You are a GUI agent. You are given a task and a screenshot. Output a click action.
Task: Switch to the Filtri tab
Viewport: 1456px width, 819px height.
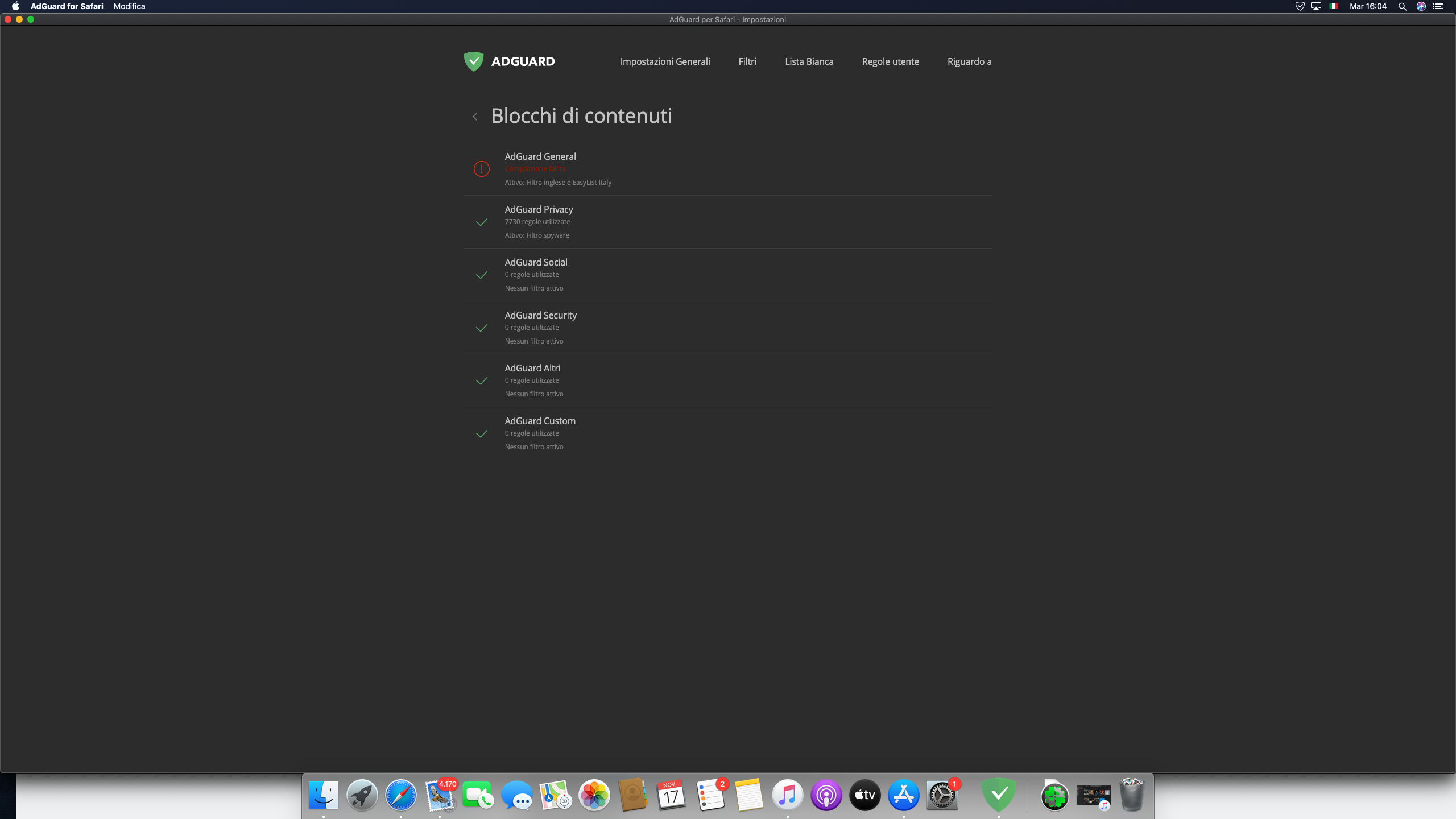click(747, 61)
